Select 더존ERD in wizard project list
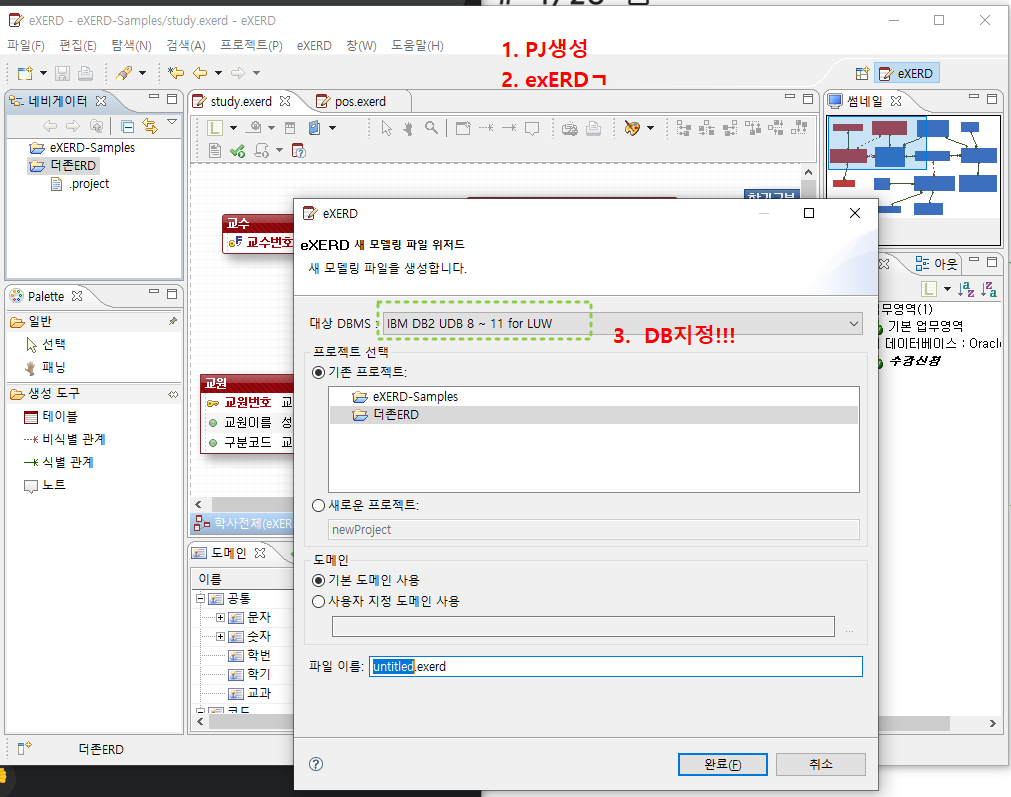 [594, 415]
